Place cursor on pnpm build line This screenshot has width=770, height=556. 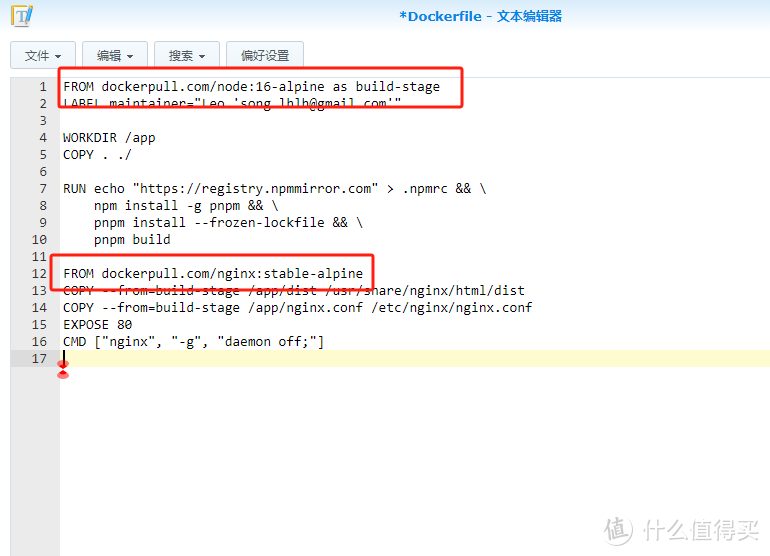[x=132, y=240]
